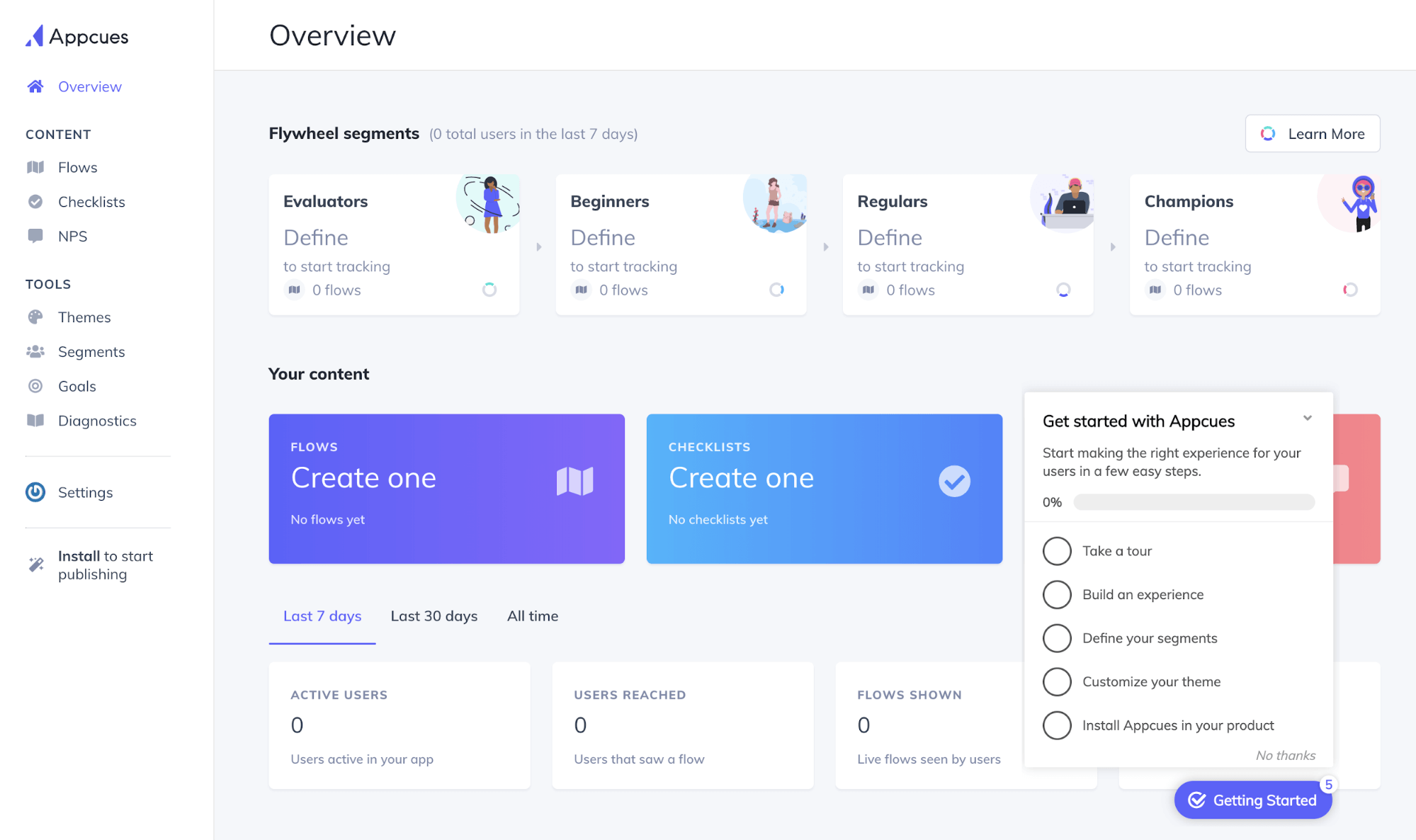1416x840 pixels.
Task: Click Define on the Beginners card
Action: [x=603, y=237]
